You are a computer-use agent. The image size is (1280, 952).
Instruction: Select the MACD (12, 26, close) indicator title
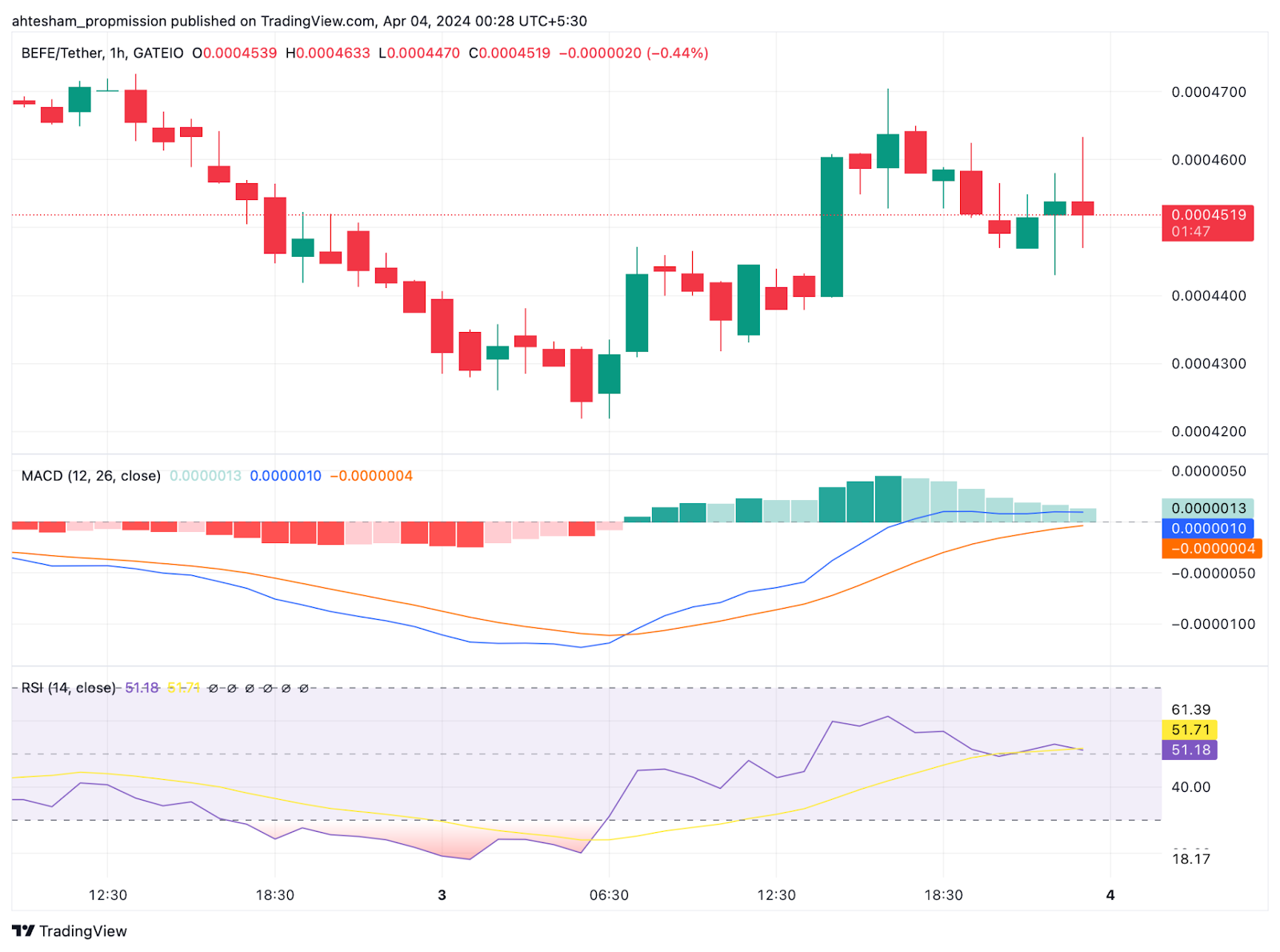91,476
